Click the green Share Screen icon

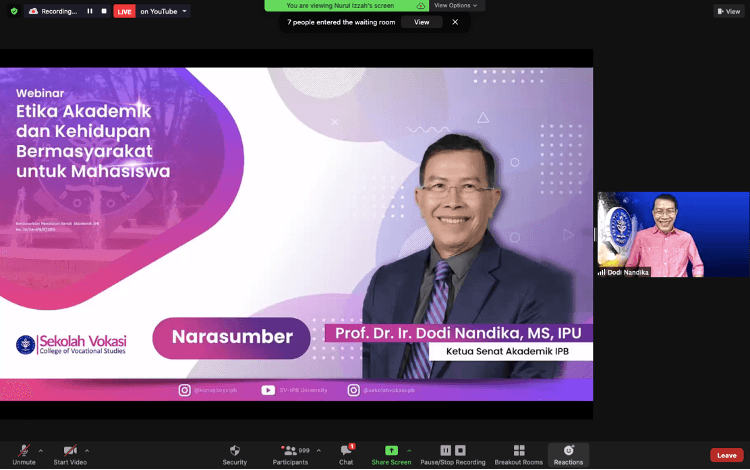click(391, 451)
